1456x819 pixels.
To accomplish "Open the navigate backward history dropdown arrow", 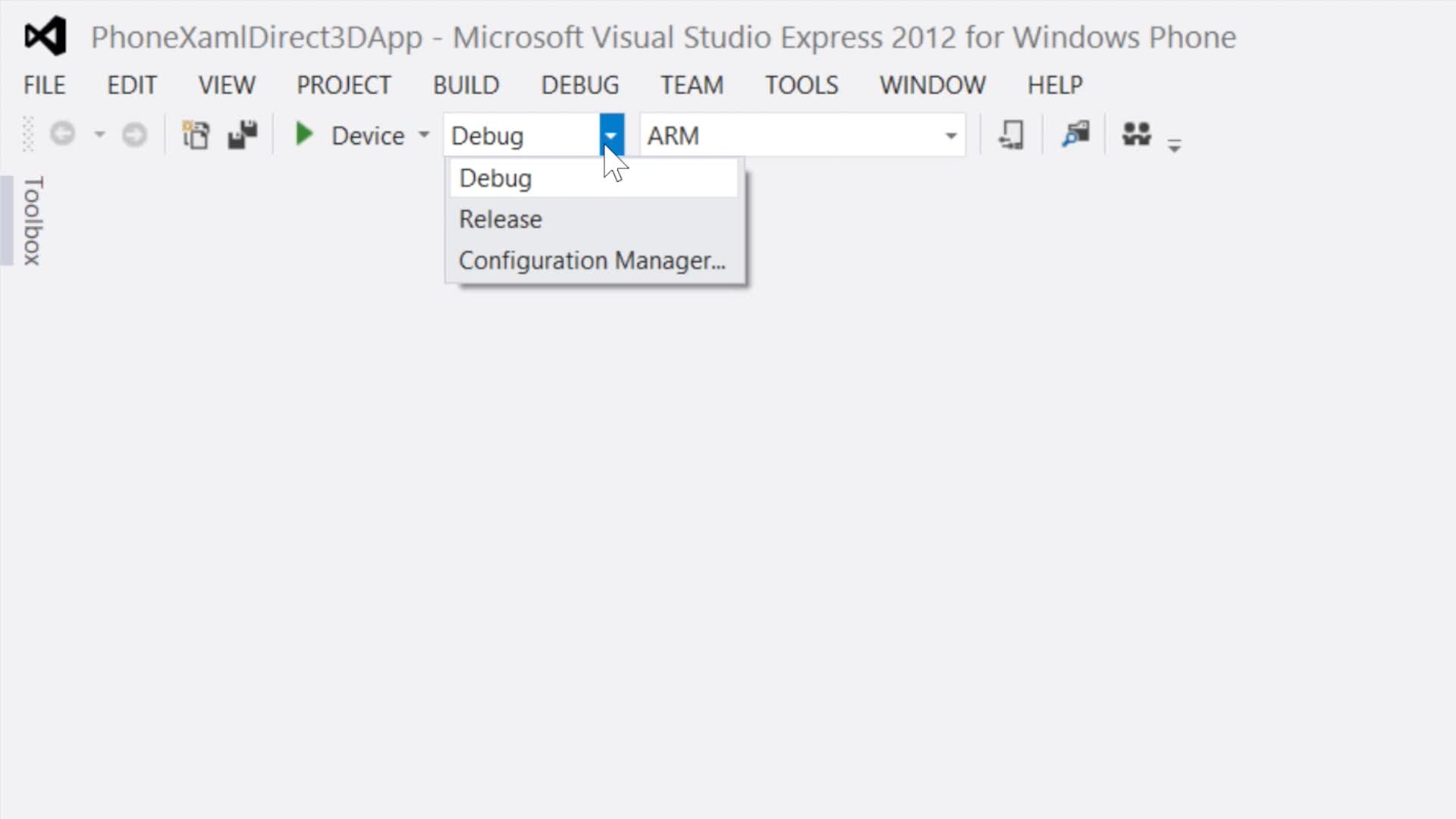I will (99, 134).
